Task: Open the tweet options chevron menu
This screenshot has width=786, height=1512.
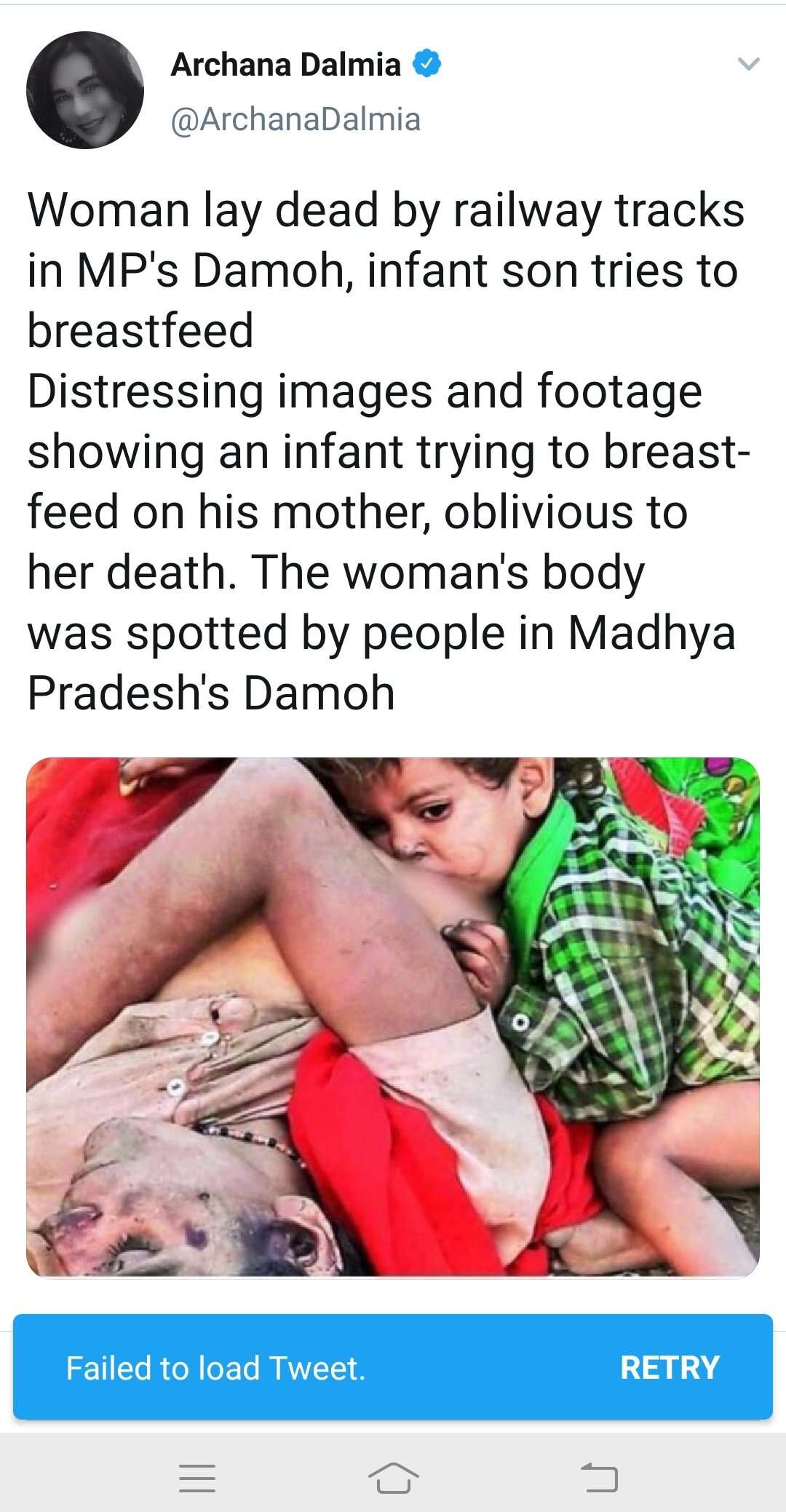Action: (x=749, y=65)
